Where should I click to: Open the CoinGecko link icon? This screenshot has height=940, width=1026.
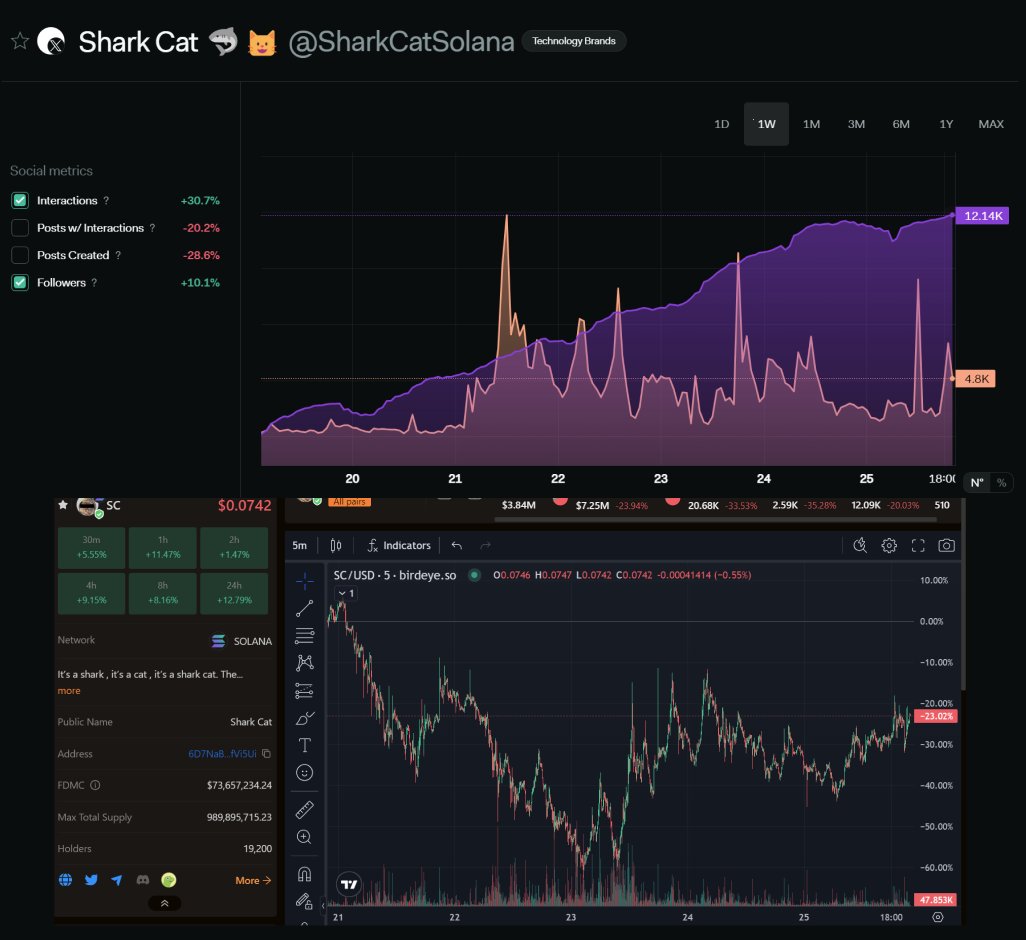pyautogui.click(x=169, y=880)
